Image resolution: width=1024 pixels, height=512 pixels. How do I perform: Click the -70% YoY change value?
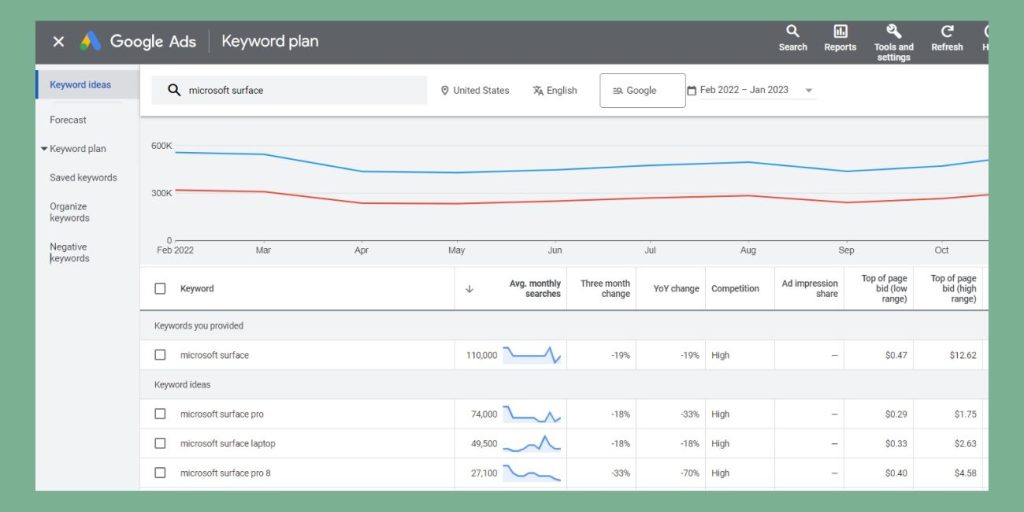pyautogui.click(x=689, y=473)
